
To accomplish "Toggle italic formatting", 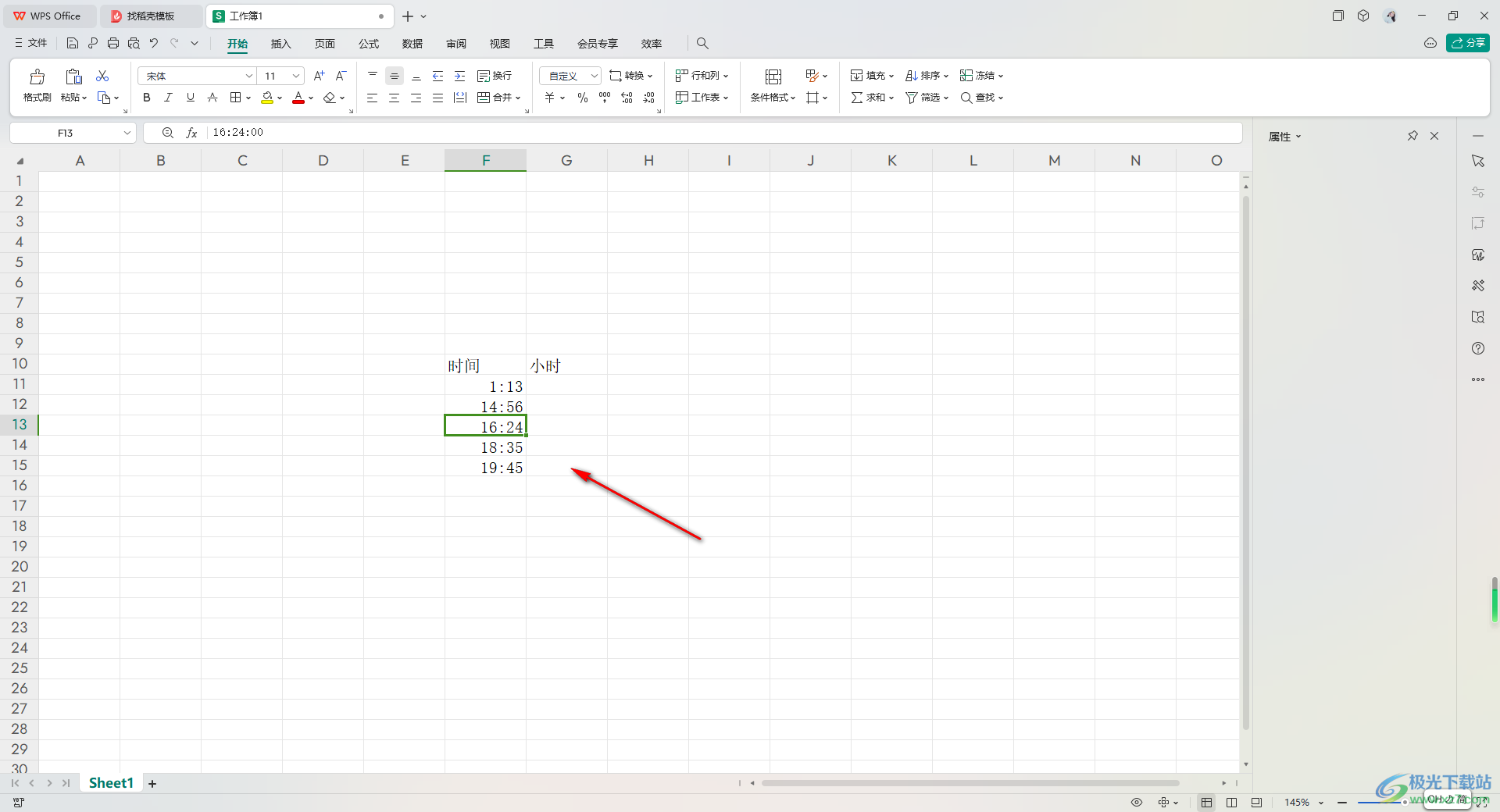I will (x=169, y=98).
